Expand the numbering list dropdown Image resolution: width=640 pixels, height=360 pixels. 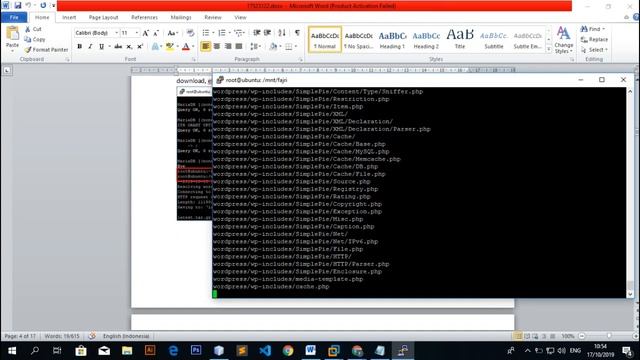[230, 33]
